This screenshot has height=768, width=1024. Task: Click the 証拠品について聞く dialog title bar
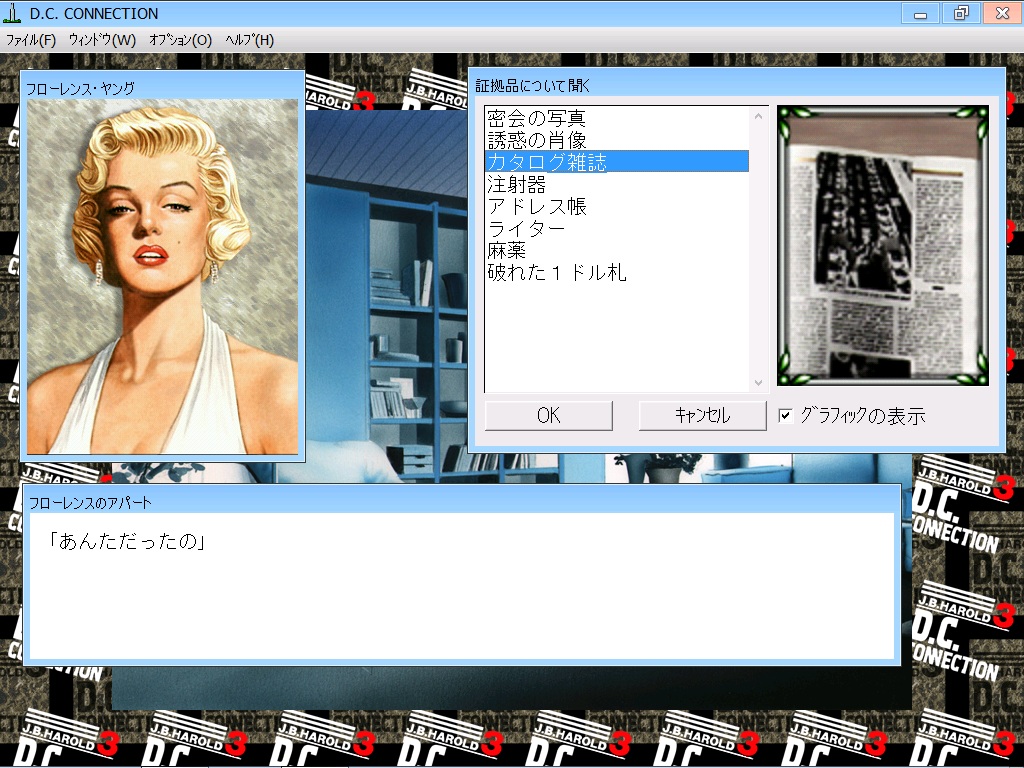737,85
